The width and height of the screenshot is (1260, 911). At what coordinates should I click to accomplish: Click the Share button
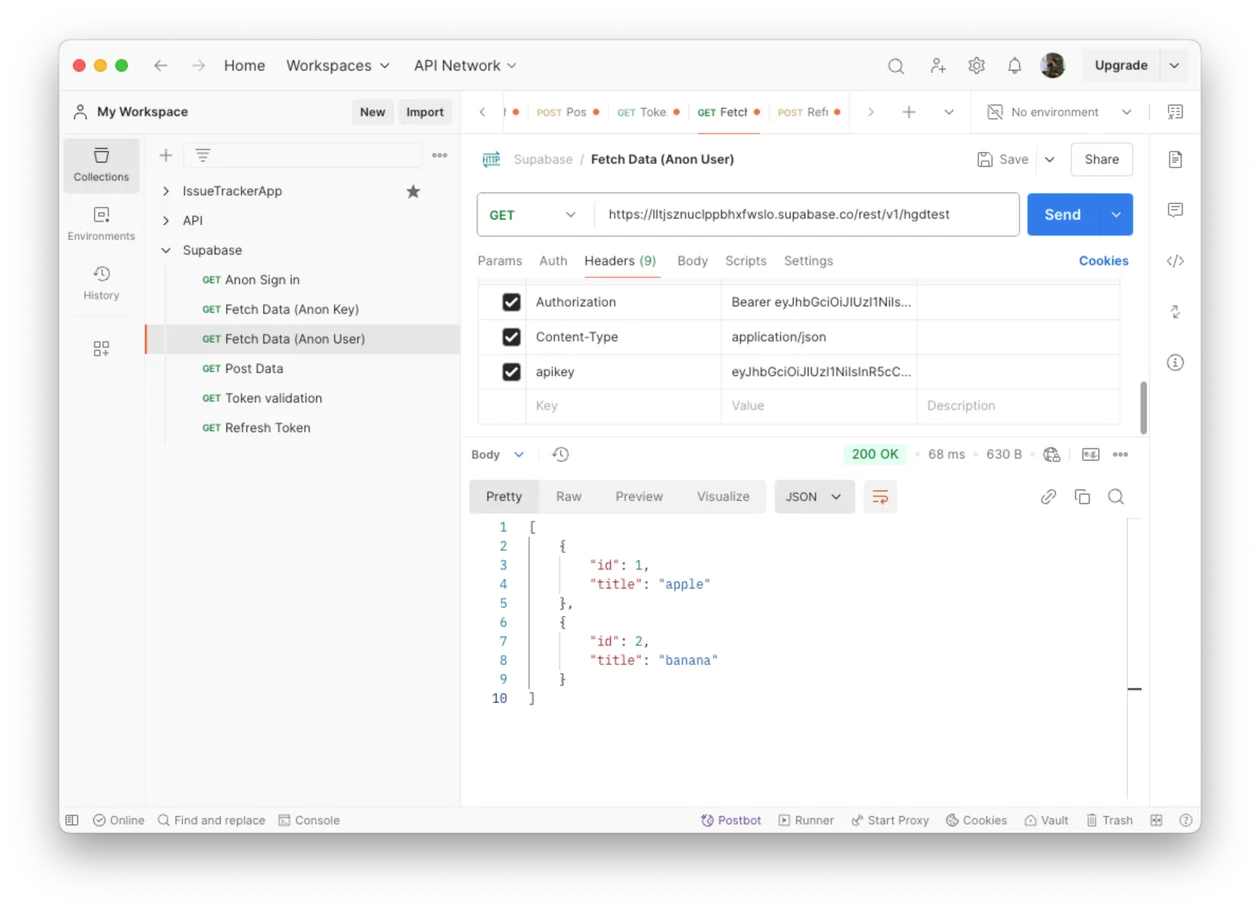1101,159
